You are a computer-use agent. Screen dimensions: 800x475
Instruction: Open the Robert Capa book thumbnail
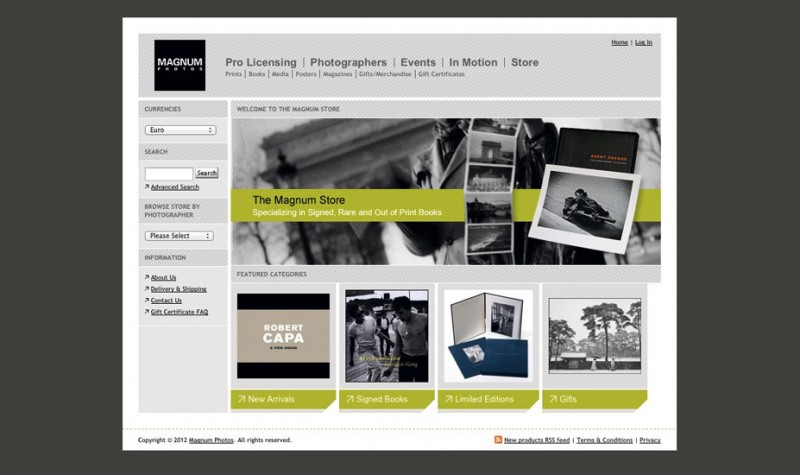coord(283,335)
